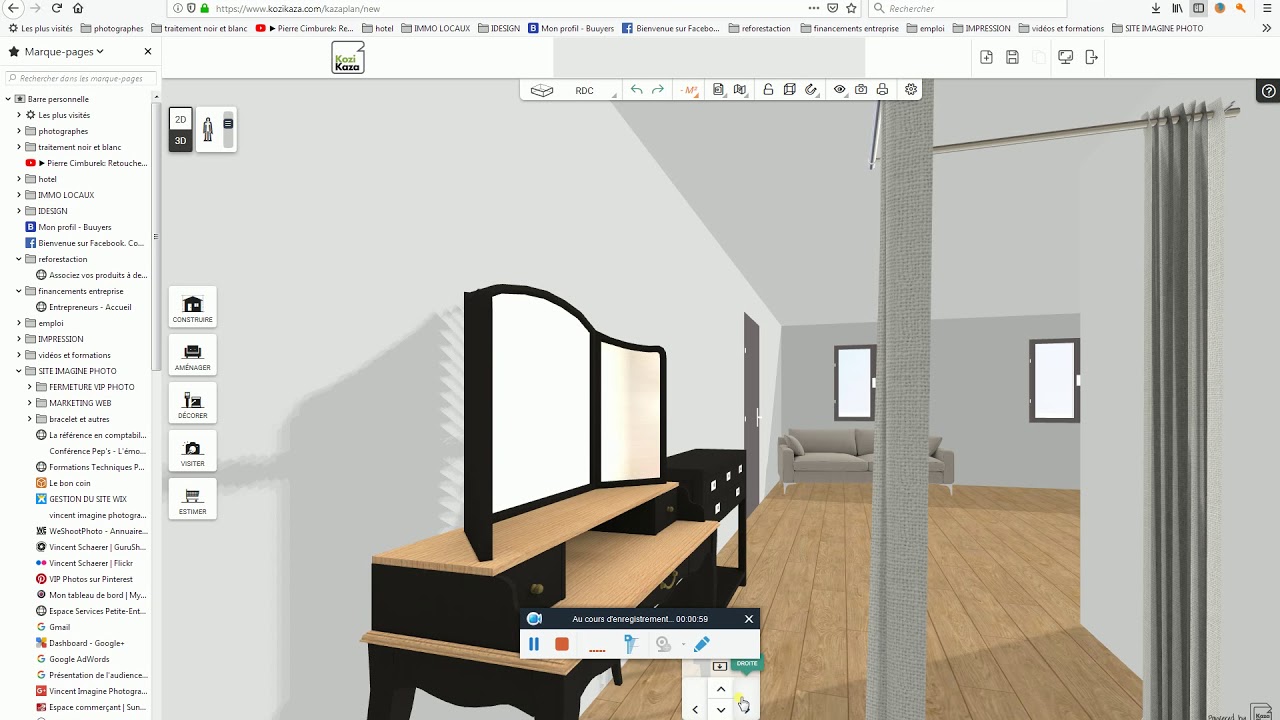Open the plan document options icon
This screenshot has width=1280, height=720.
click(718, 90)
